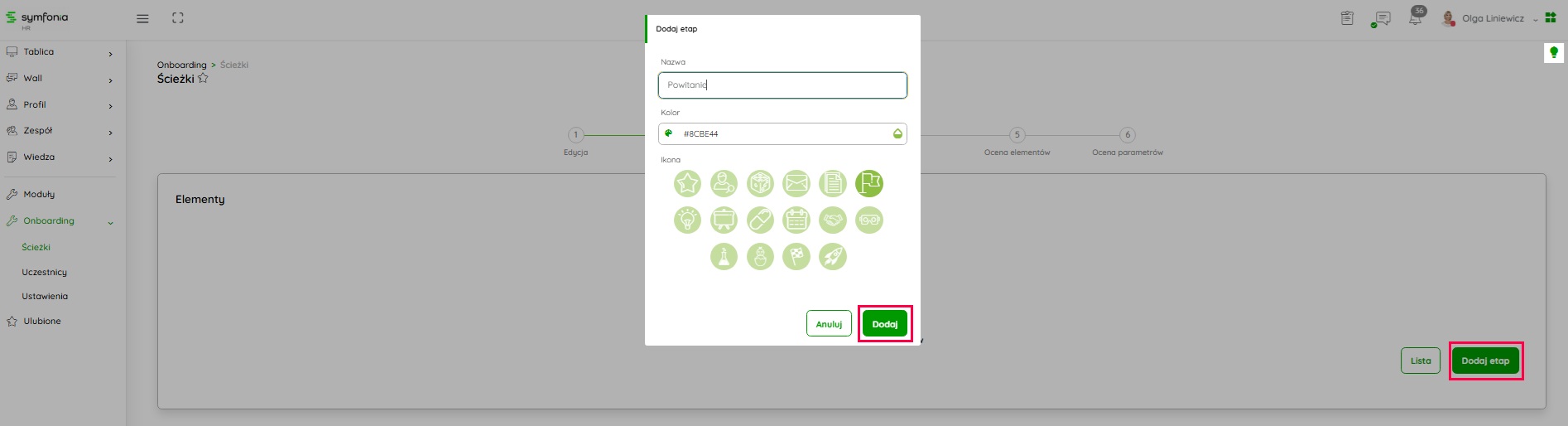This screenshot has width=1568, height=426.
Task: Pick the envelope icon
Action: [796, 184]
